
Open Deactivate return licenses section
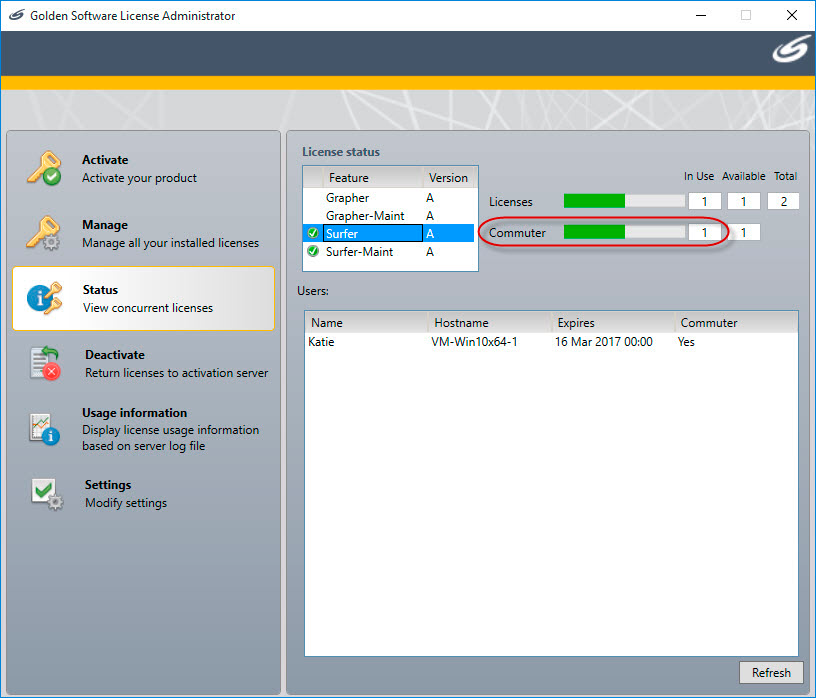click(x=144, y=364)
